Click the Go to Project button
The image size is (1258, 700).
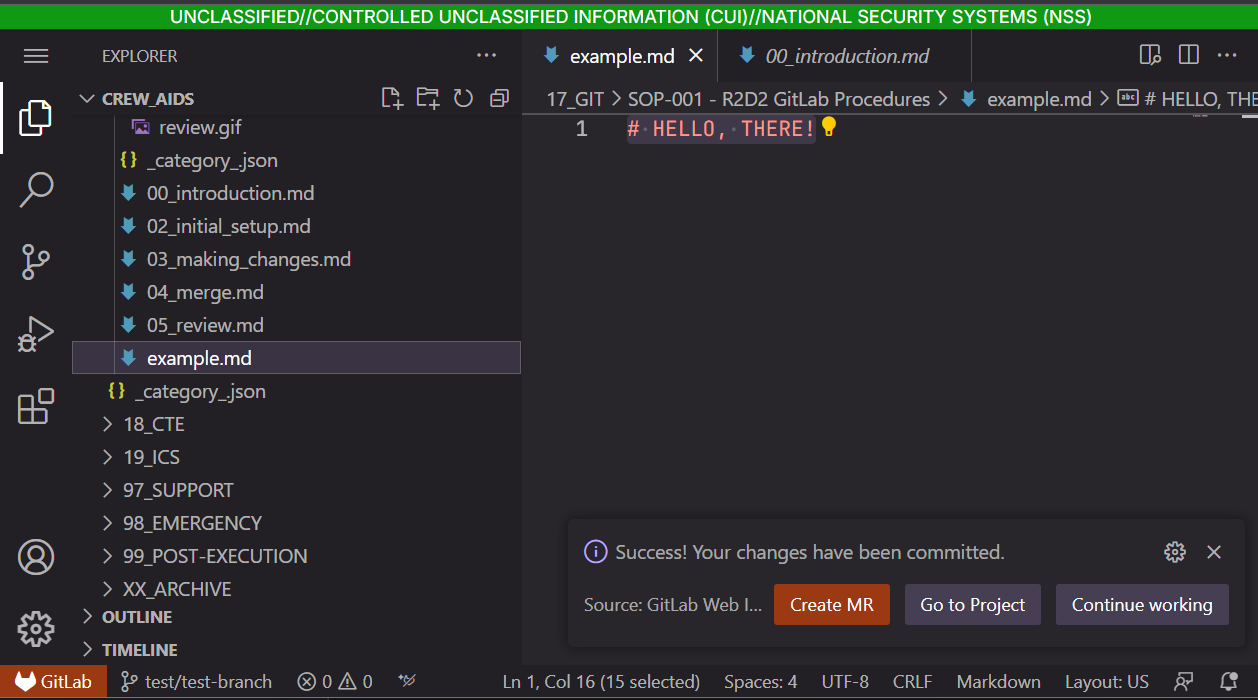(973, 605)
